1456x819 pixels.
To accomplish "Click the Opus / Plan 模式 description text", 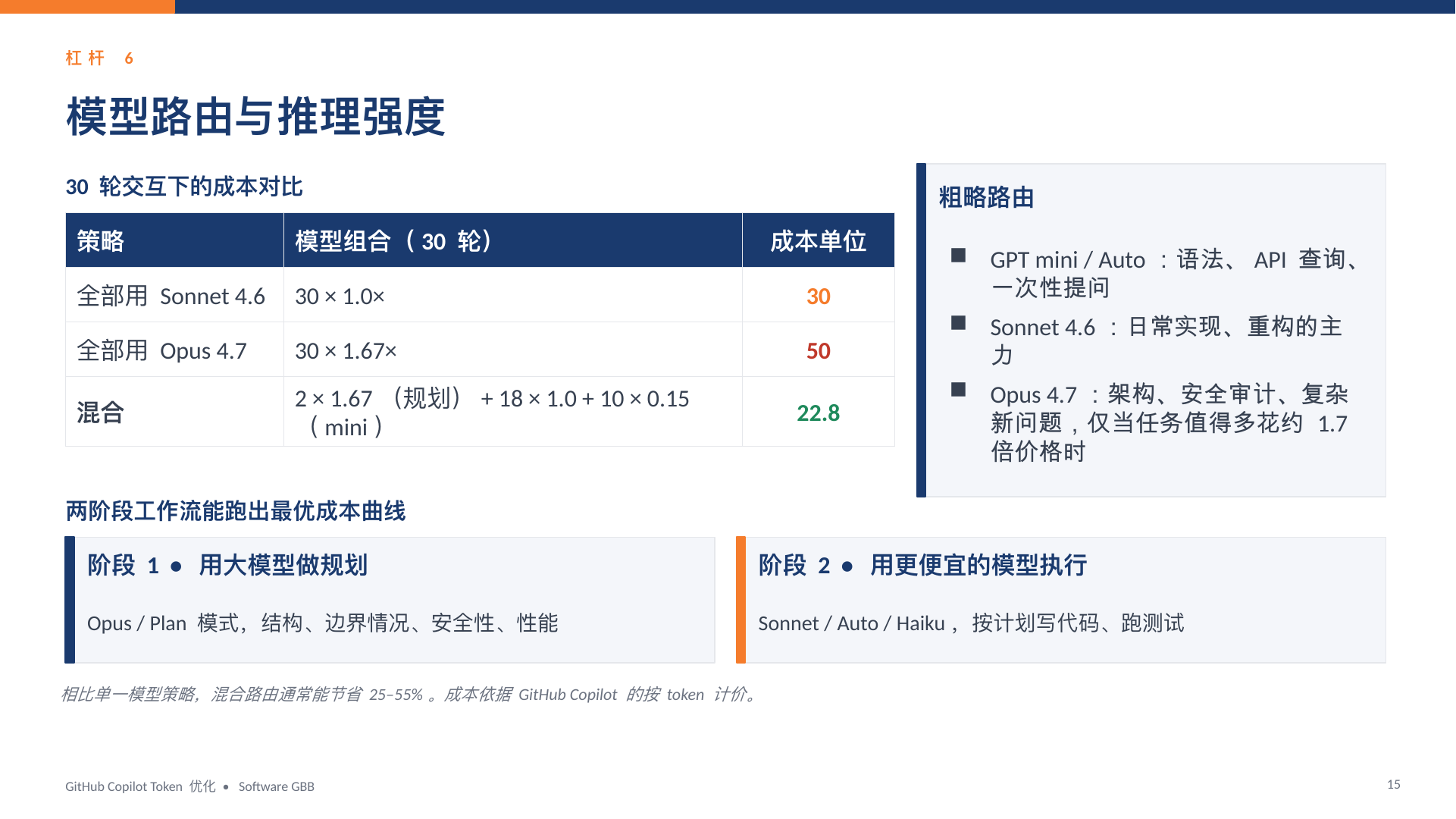I will click(323, 623).
